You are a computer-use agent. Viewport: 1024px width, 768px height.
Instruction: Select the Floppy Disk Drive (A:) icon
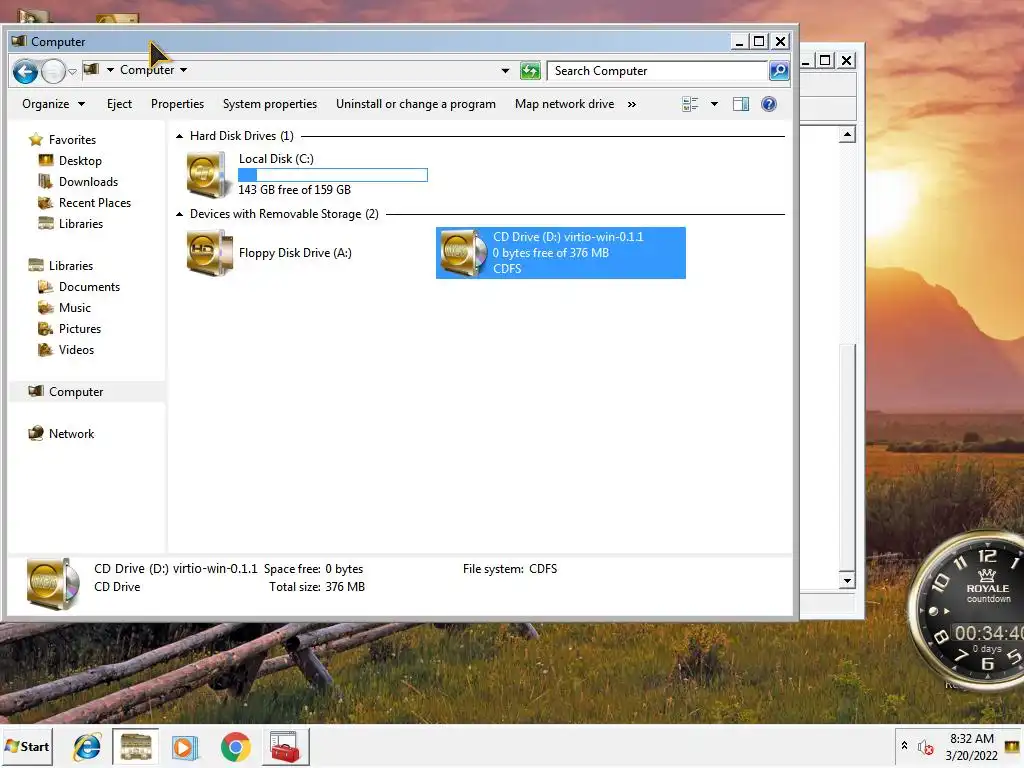(x=209, y=253)
